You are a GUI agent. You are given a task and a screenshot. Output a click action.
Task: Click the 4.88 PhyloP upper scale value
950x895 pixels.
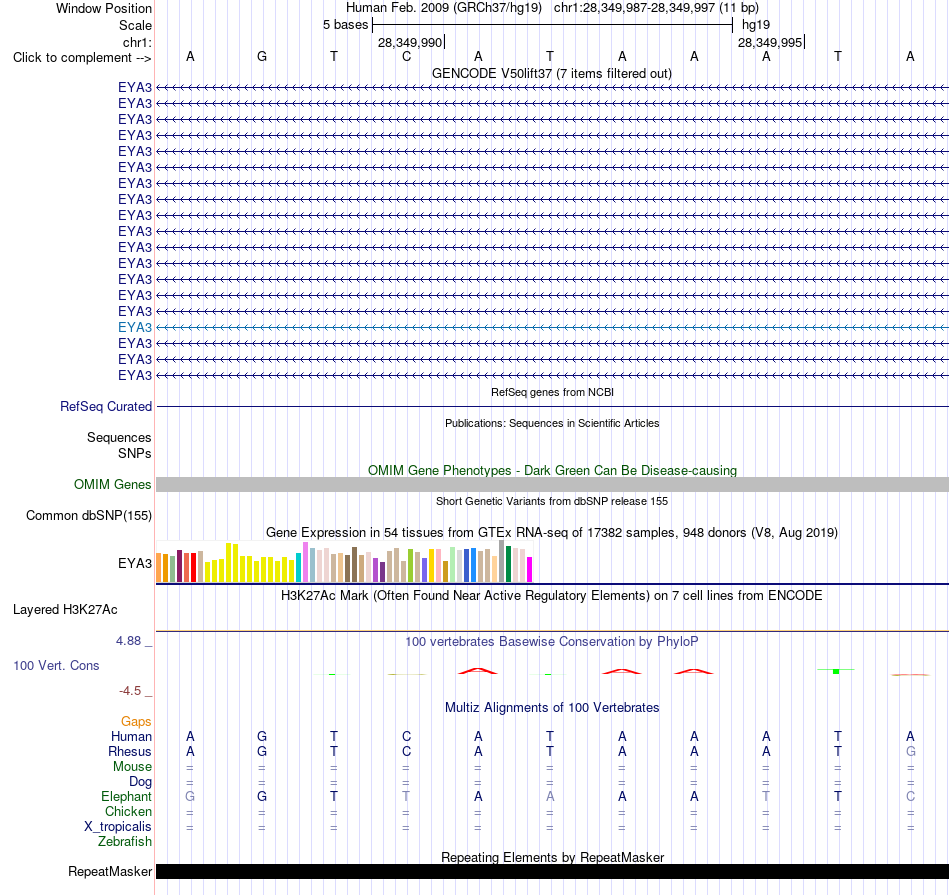tap(128, 640)
